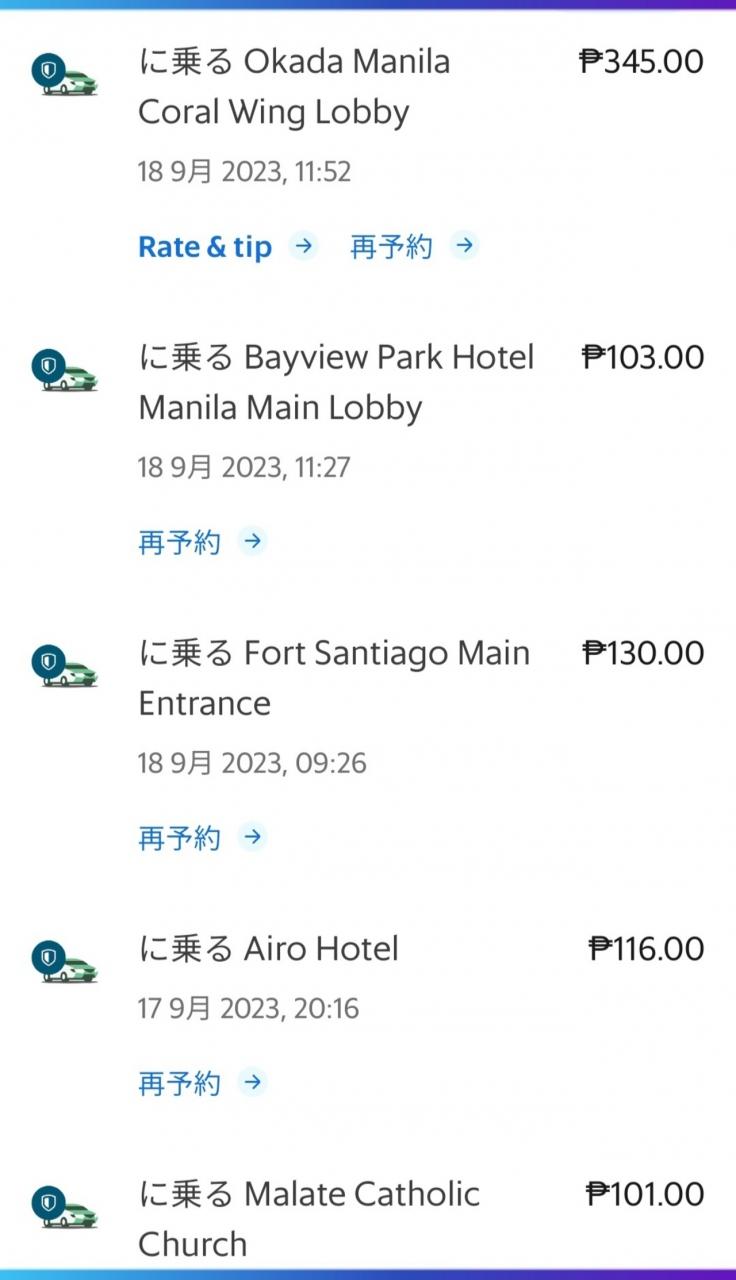Click rebook arrow icon under Okada Manila ride

(x=465, y=246)
